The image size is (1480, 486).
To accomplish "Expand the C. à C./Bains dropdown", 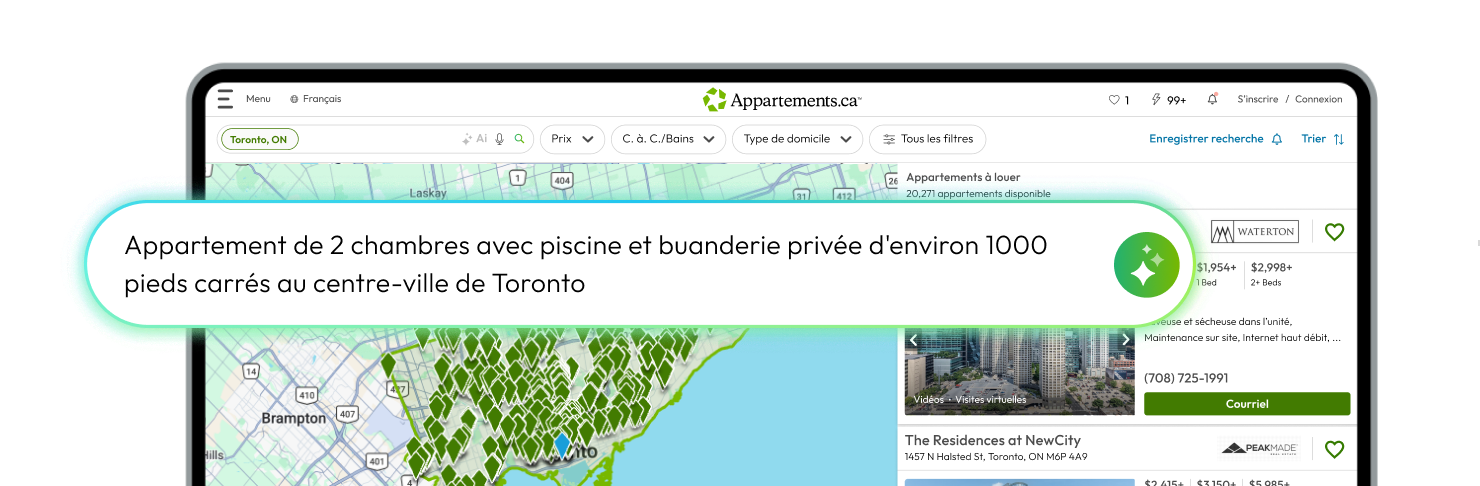I will click(x=668, y=139).
